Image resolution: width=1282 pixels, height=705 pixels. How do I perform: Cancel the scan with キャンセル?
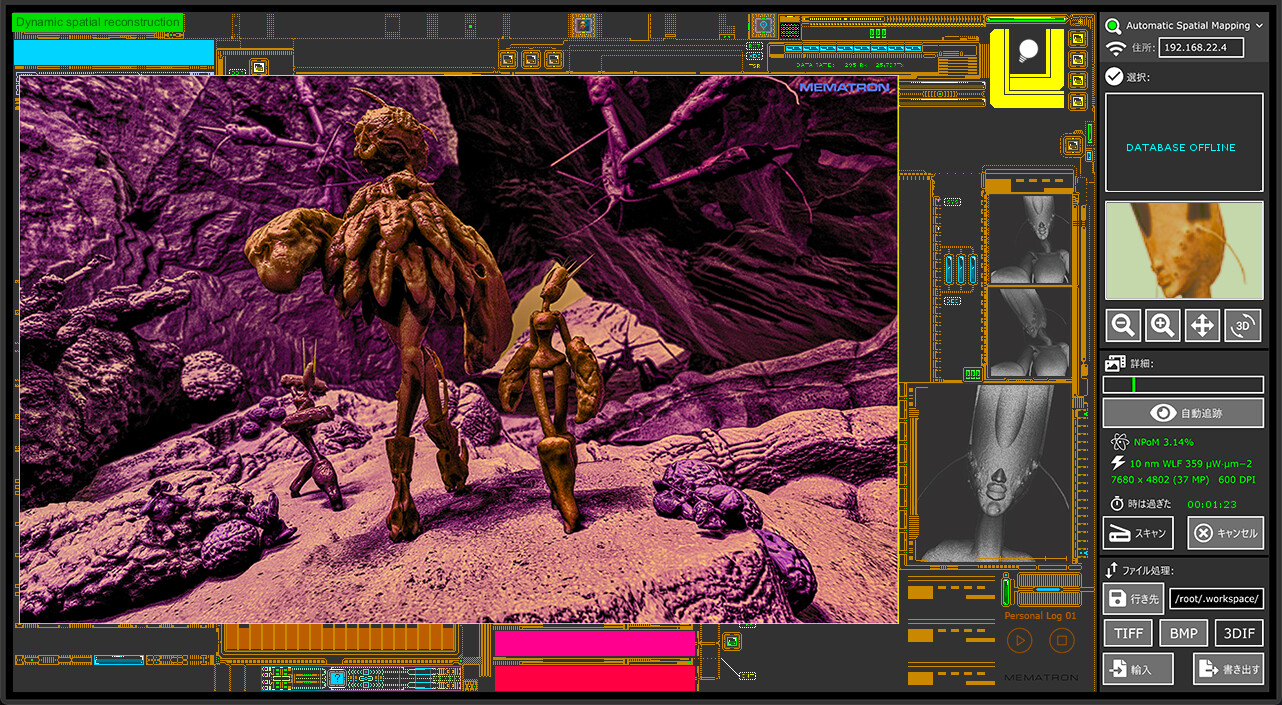tap(1225, 532)
